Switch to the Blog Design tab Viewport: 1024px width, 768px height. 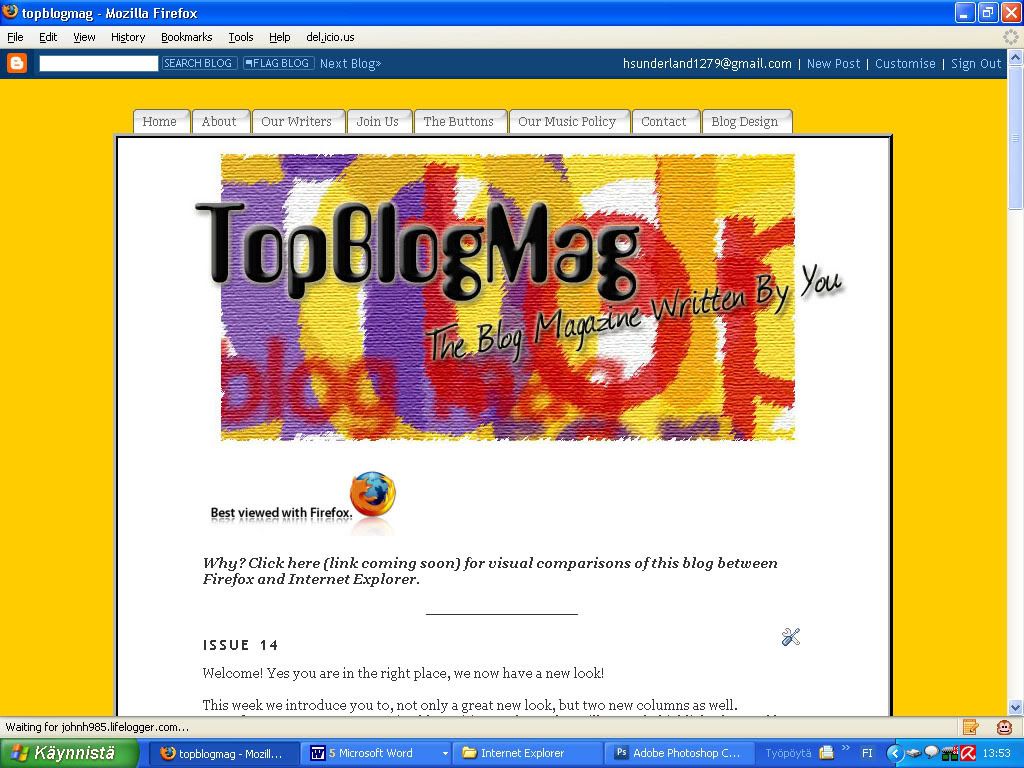(746, 121)
